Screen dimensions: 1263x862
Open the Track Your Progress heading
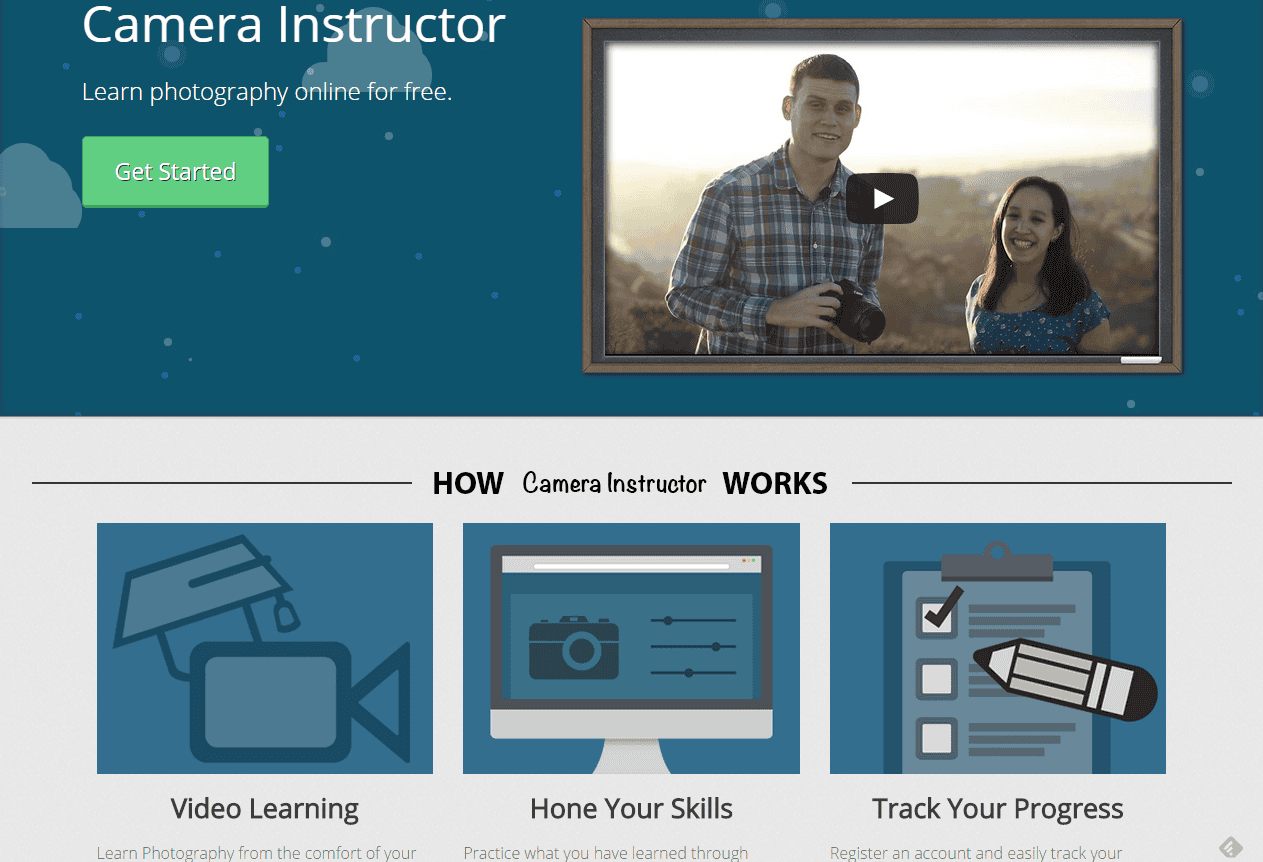click(x=997, y=809)
